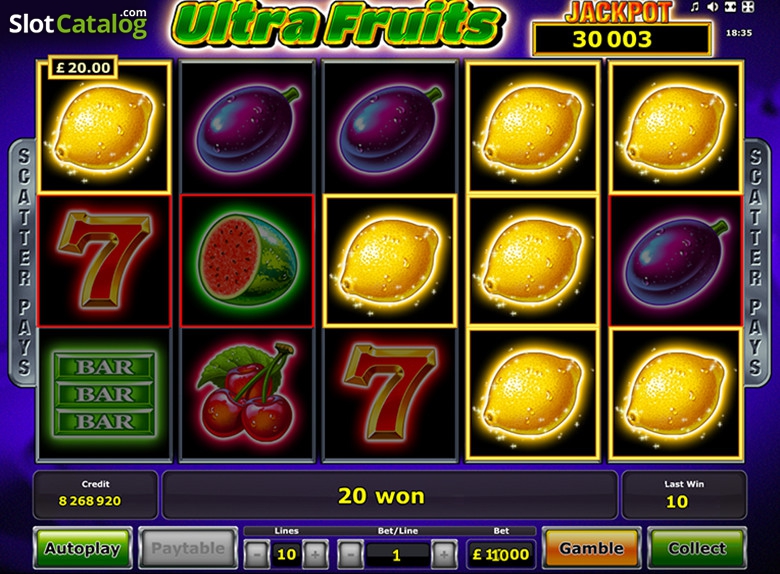
Task: Toggle the background music note icon
Action: [695, 7]
